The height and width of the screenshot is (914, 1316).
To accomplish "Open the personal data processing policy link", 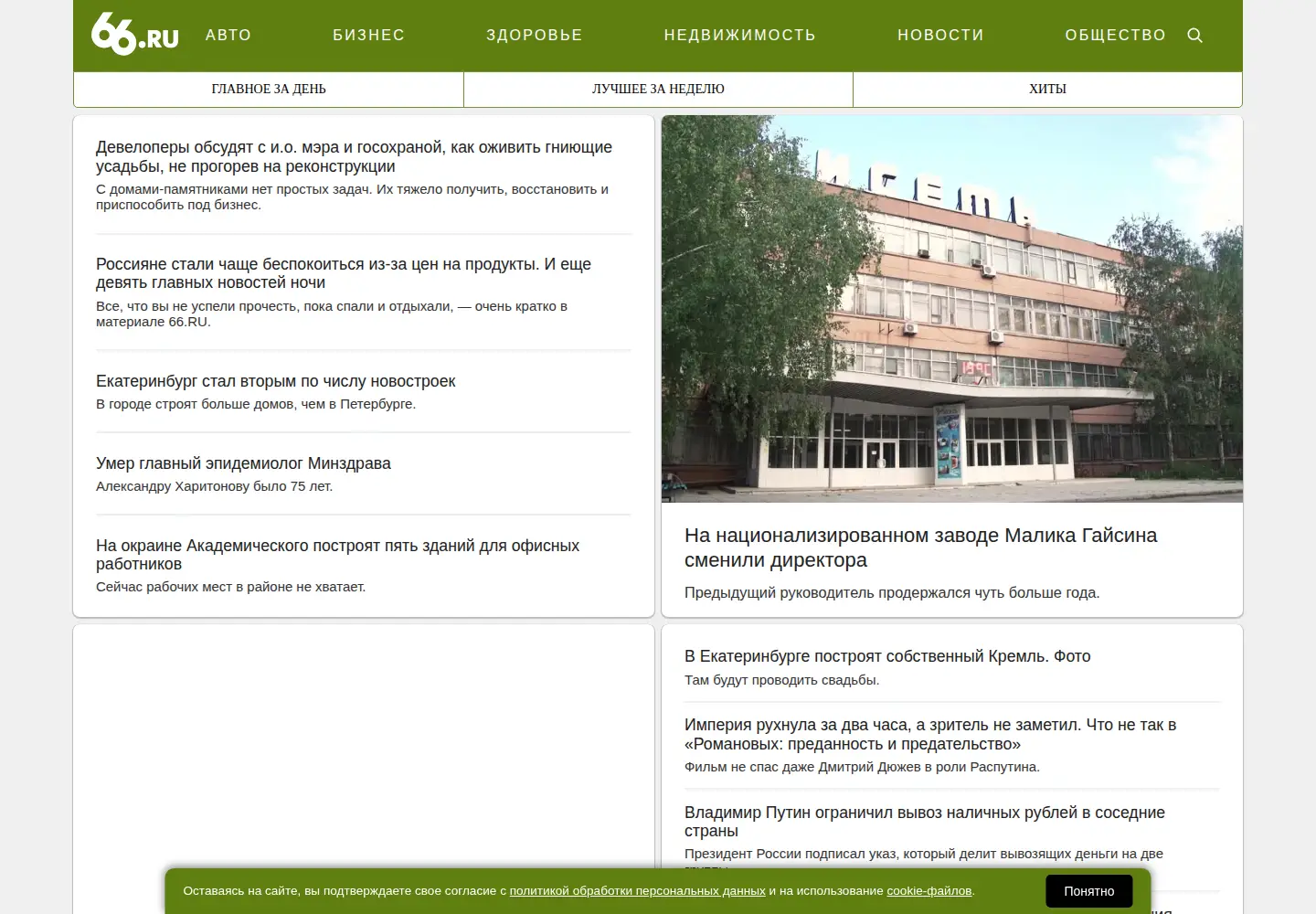I will 637,891.
